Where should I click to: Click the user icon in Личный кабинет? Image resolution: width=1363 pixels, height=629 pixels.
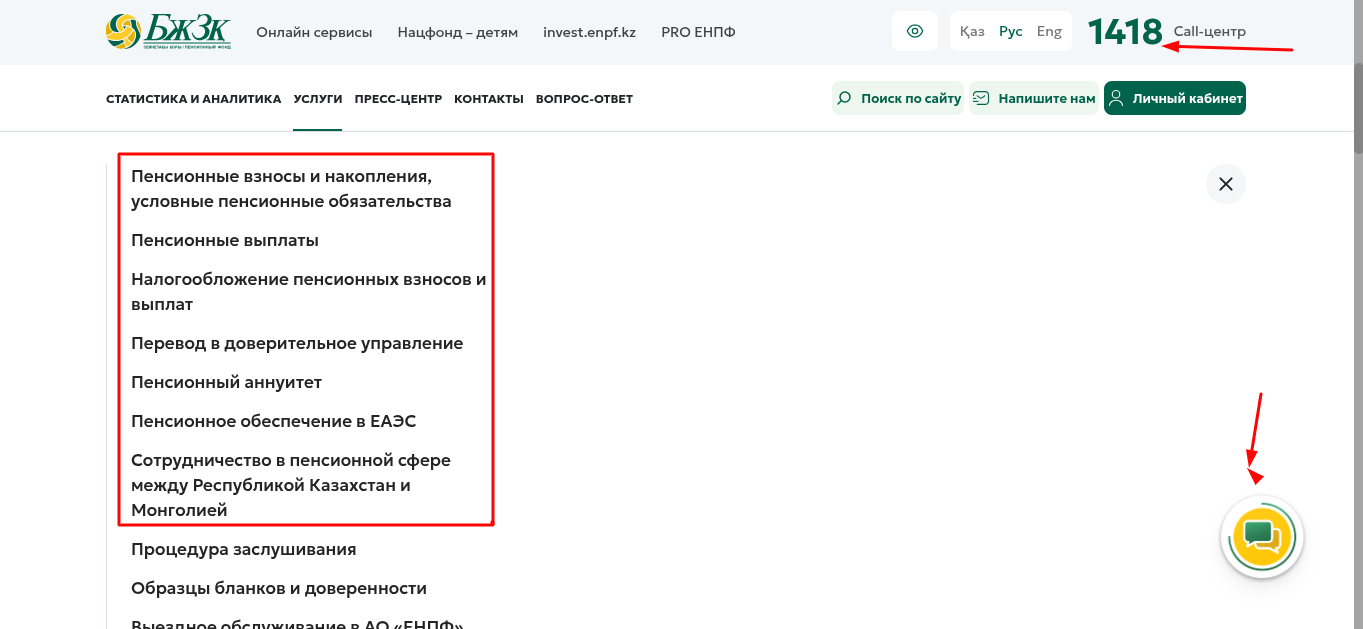1117,98
